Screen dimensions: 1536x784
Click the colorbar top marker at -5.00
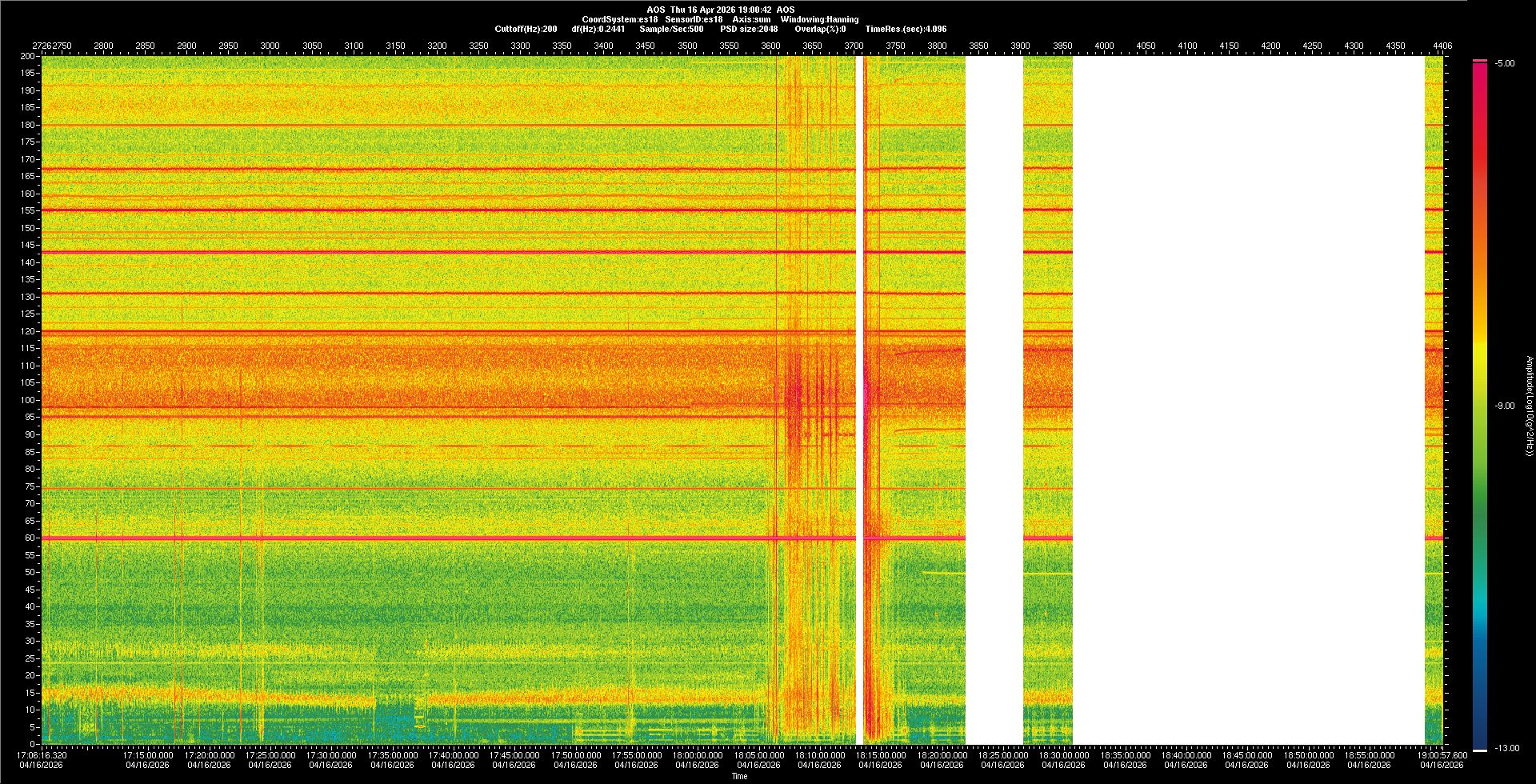[x=1480, y=61]
